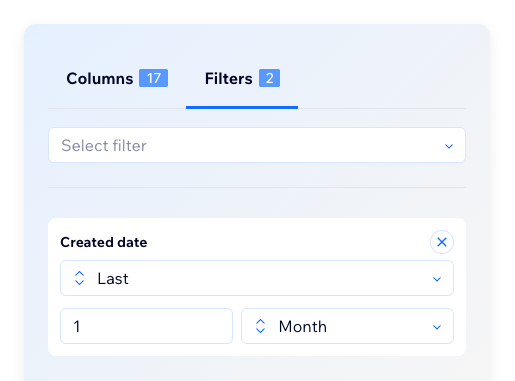Click the Created date label
Image resolution: width=515 pixels, height=381 pixels.
click(x=104, y=242)
